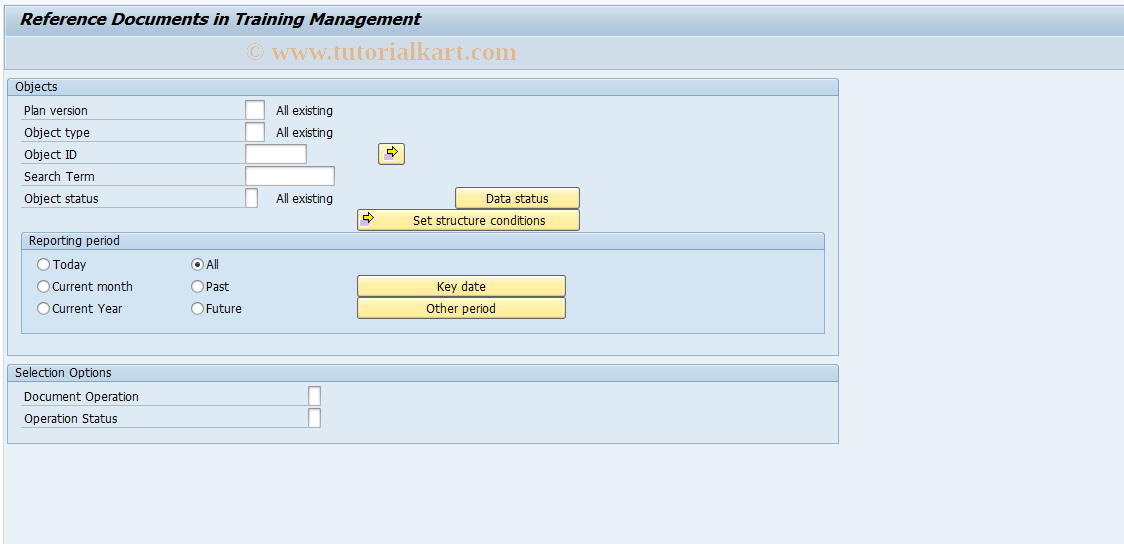Image resolution: width=1124 pixels, height=544 pixels.
Task: Select the Future radio button
Action: coord(198,309)
